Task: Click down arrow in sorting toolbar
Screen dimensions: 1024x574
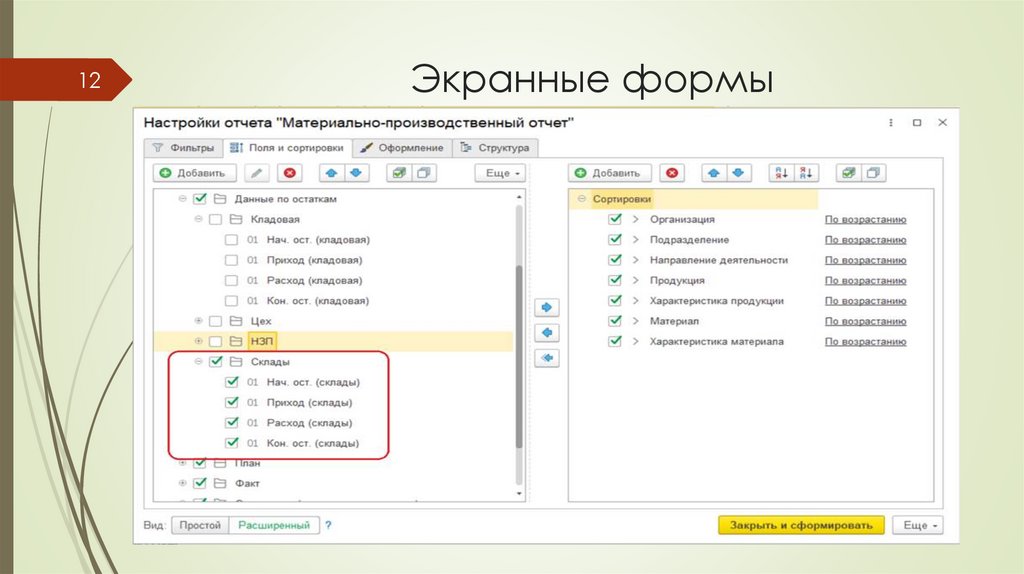Action: pos(738,173)
